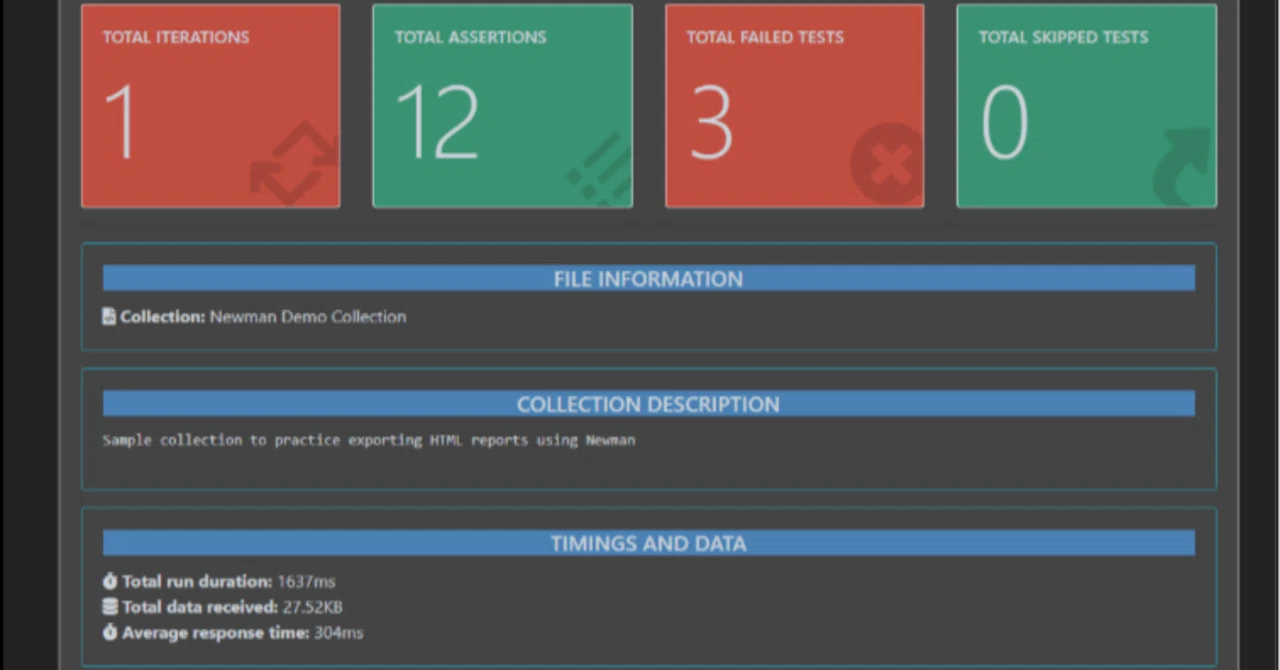The height and width of the screenshot is (670, 1280).
Task: Click the failed tests count 3
Action: (712, 122)
